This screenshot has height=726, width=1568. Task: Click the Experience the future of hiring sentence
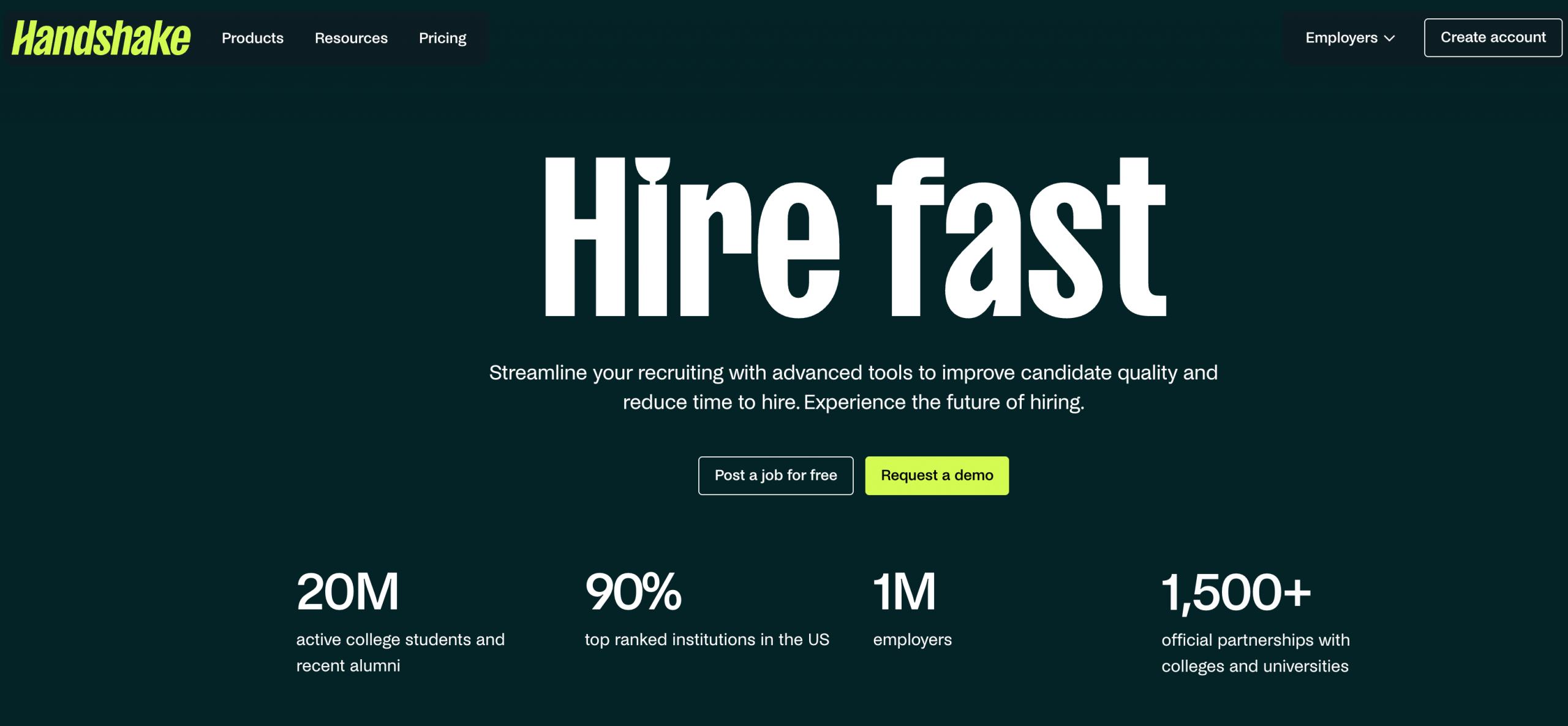tap(943, 403)
